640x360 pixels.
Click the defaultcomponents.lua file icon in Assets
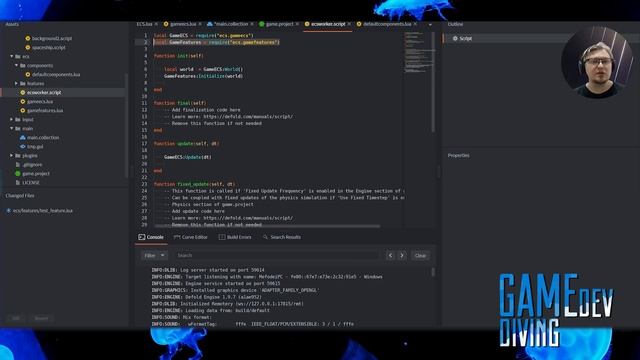point(28,74)
